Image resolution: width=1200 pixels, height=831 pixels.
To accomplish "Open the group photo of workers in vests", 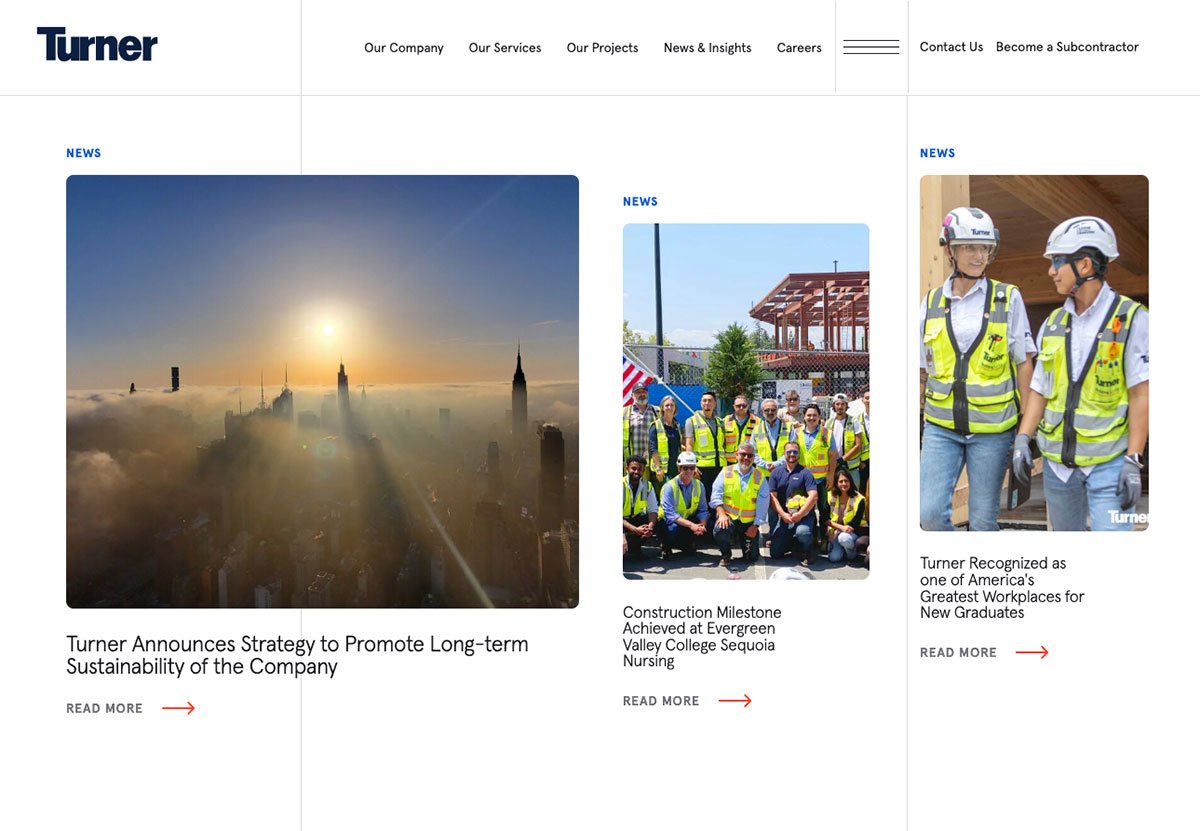I will pyautogui.click(x=746, y=401).
